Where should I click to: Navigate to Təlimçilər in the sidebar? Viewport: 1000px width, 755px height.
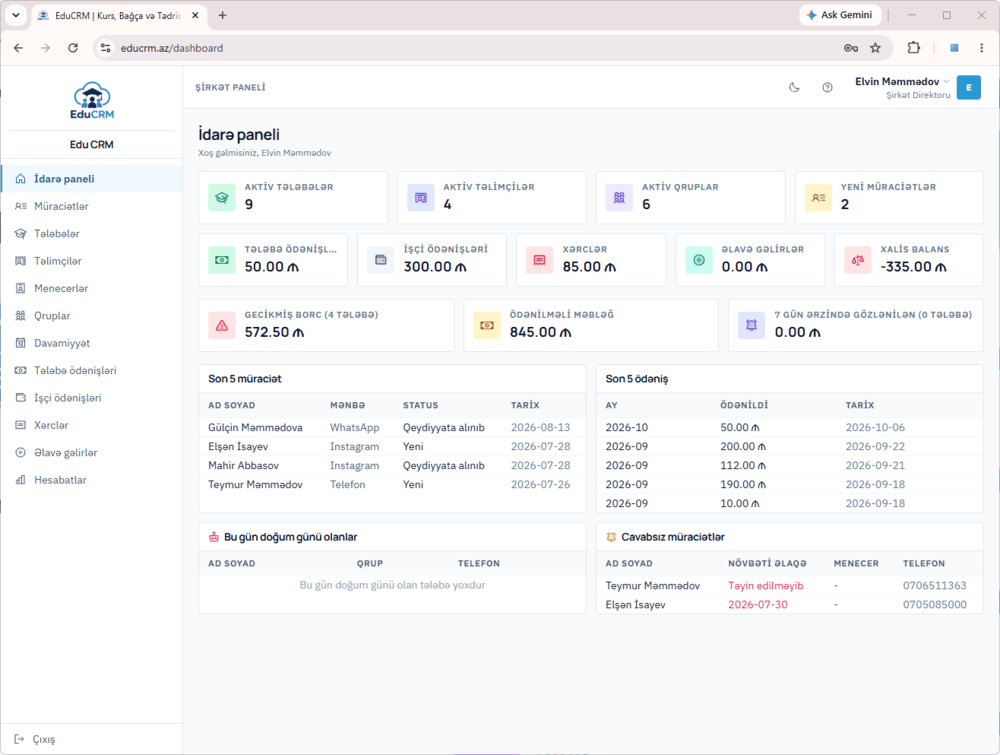point(92,261)
